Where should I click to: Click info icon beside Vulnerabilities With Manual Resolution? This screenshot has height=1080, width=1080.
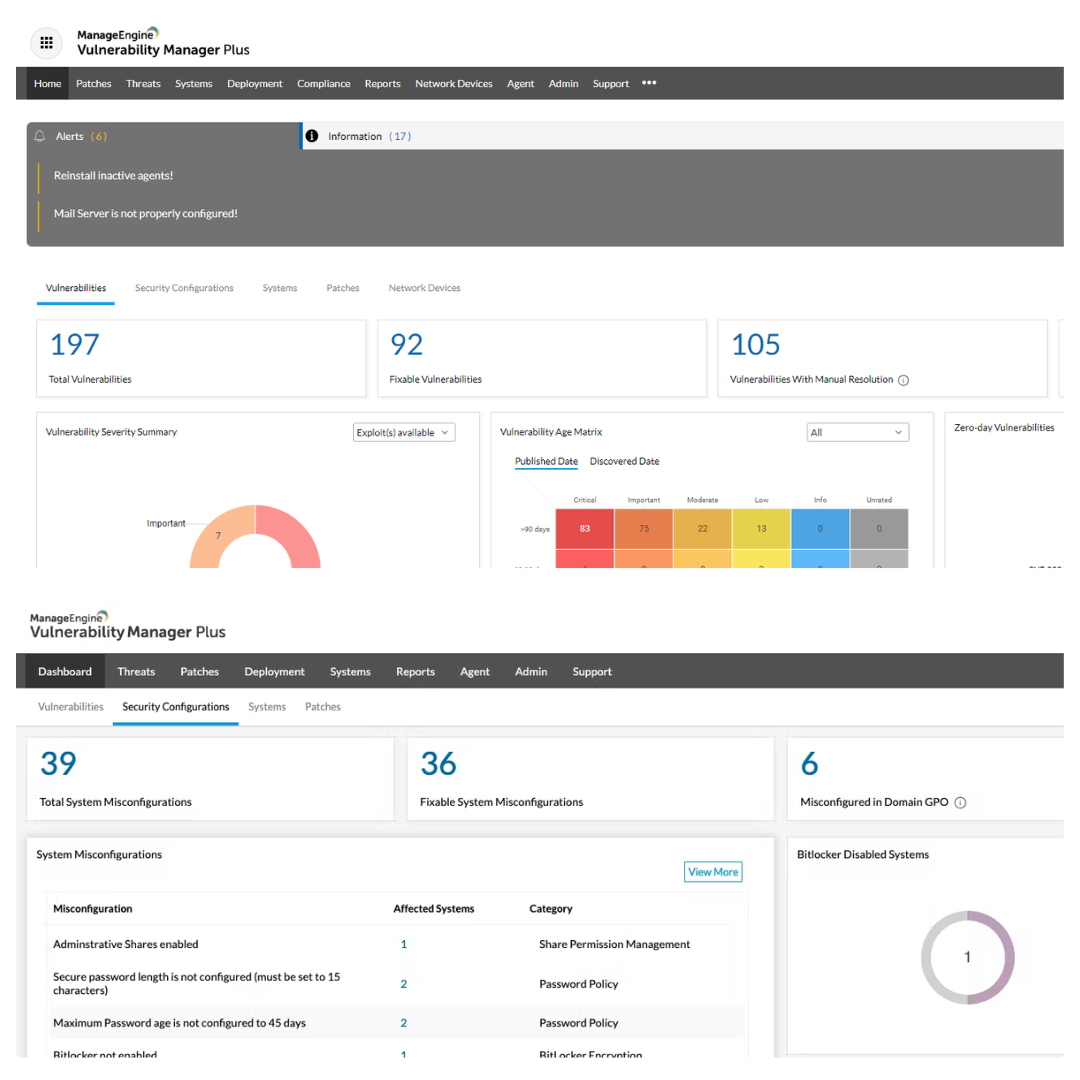(x=903, y=380)
